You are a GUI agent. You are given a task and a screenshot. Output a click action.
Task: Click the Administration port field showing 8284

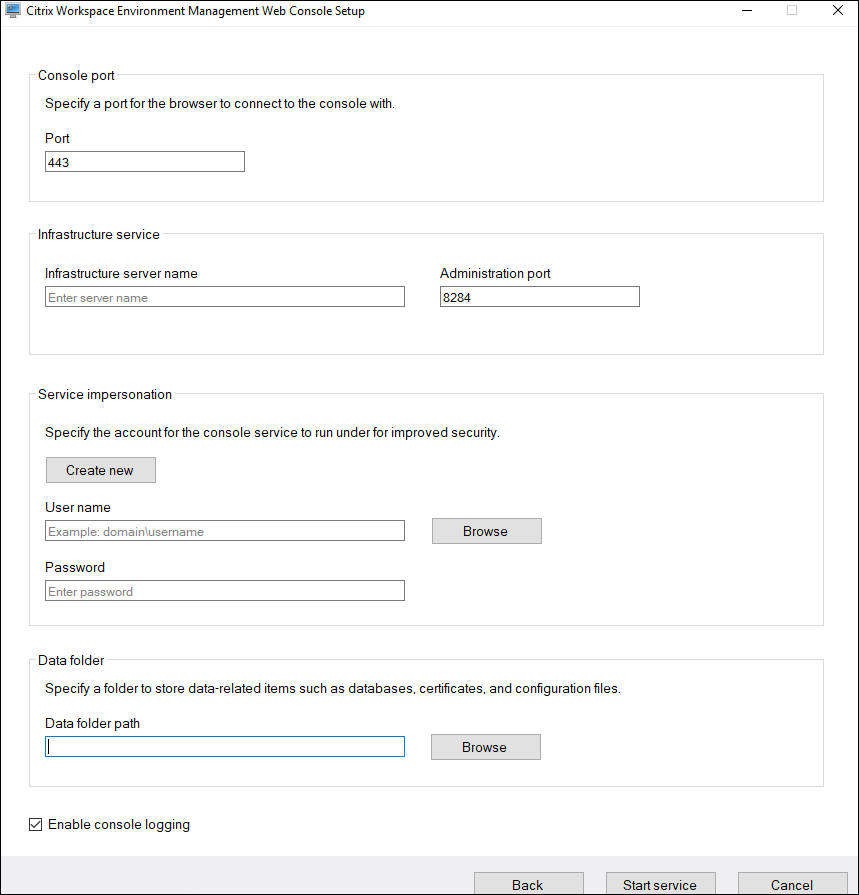click(539, 297)
